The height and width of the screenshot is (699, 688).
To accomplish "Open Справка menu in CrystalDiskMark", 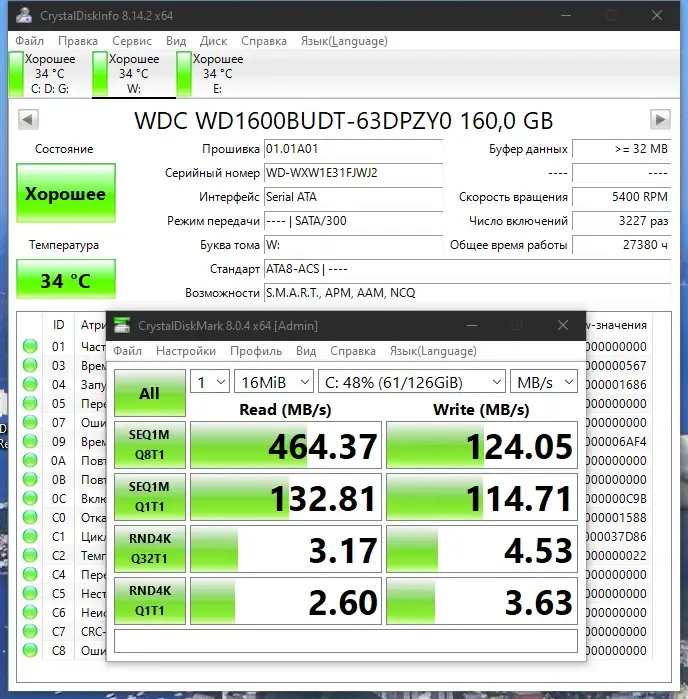I will 353,351.
